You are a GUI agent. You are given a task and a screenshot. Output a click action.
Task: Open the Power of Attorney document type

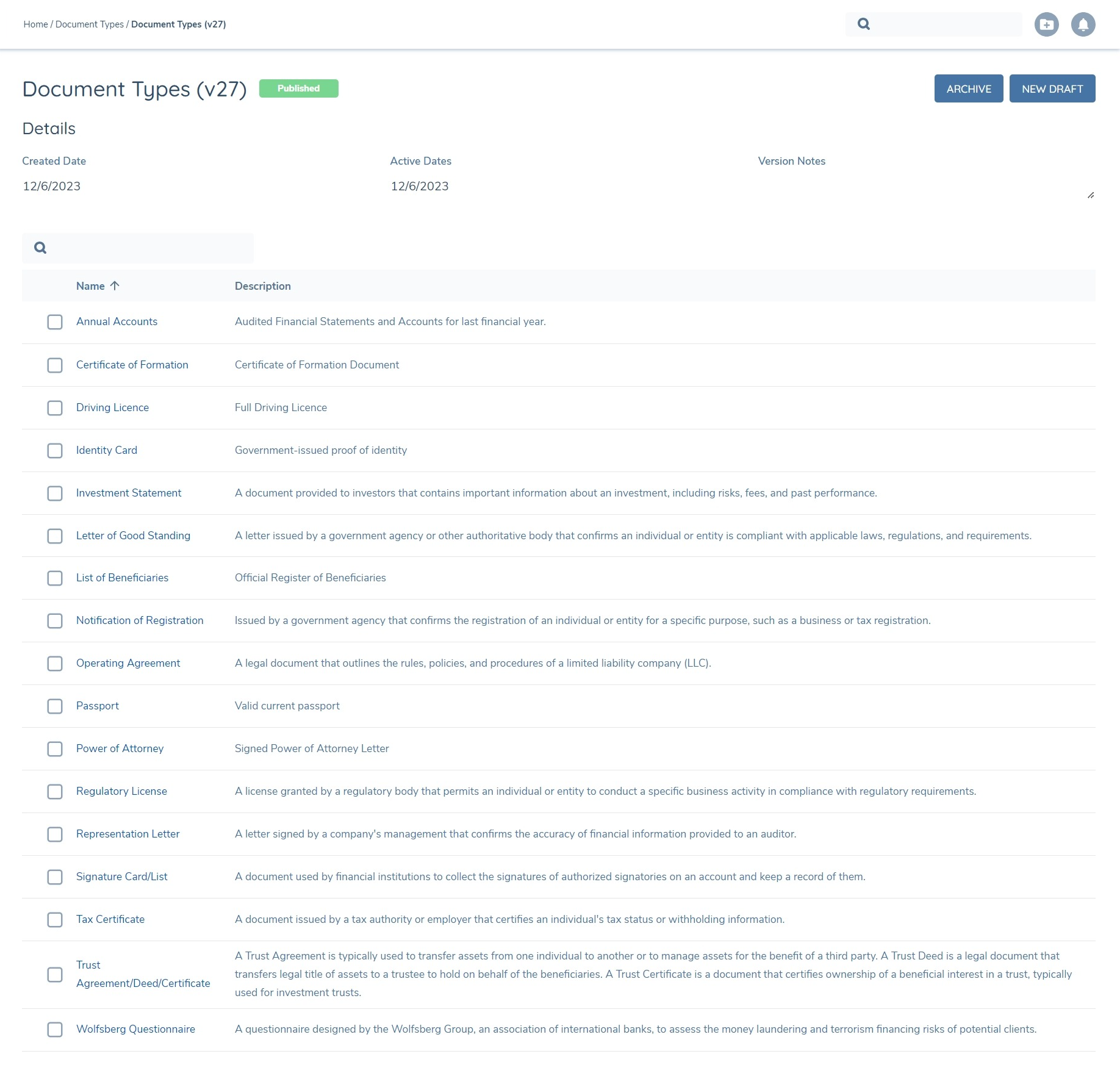coord(120,748)
